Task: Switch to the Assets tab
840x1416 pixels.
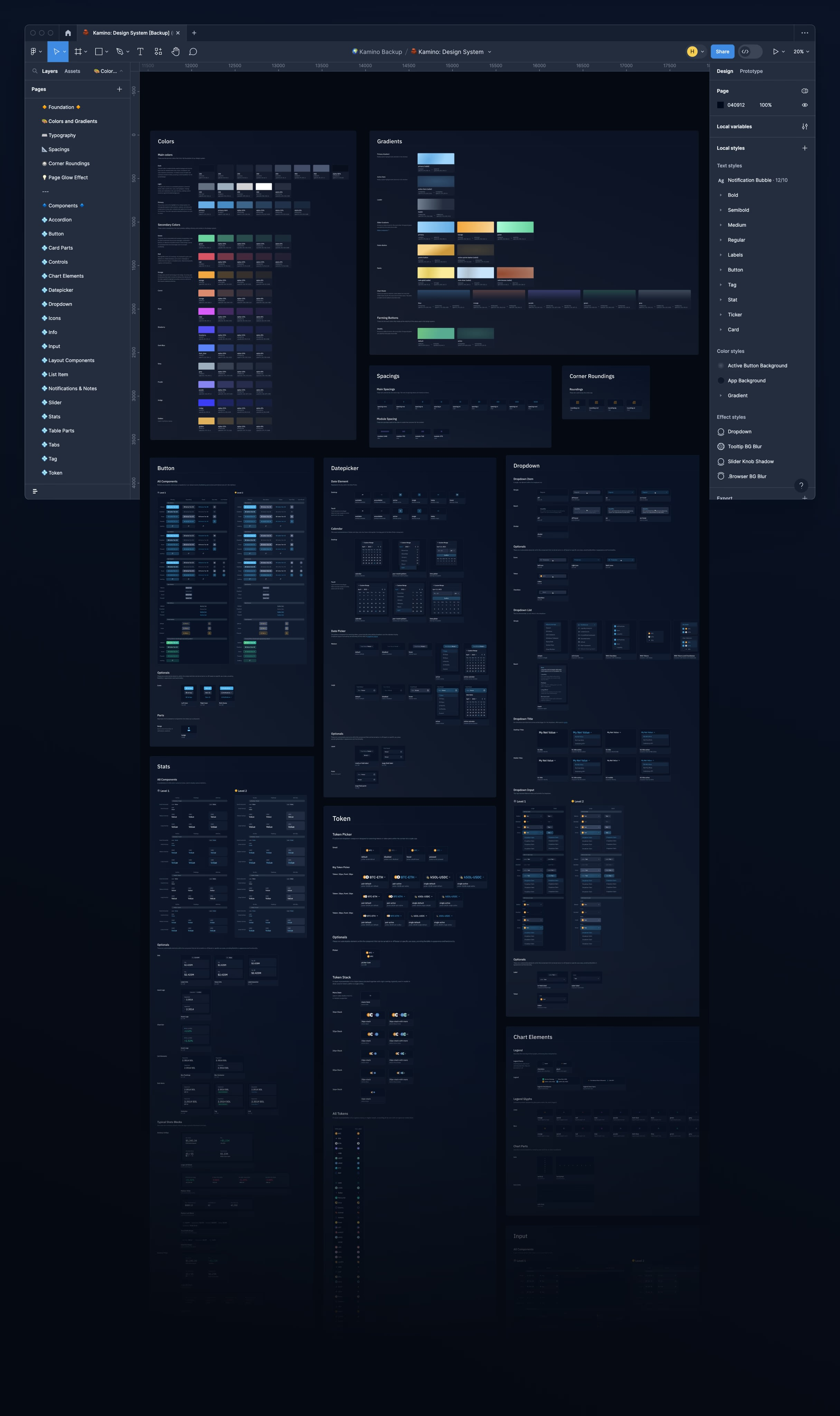Action: pos(73,71)
